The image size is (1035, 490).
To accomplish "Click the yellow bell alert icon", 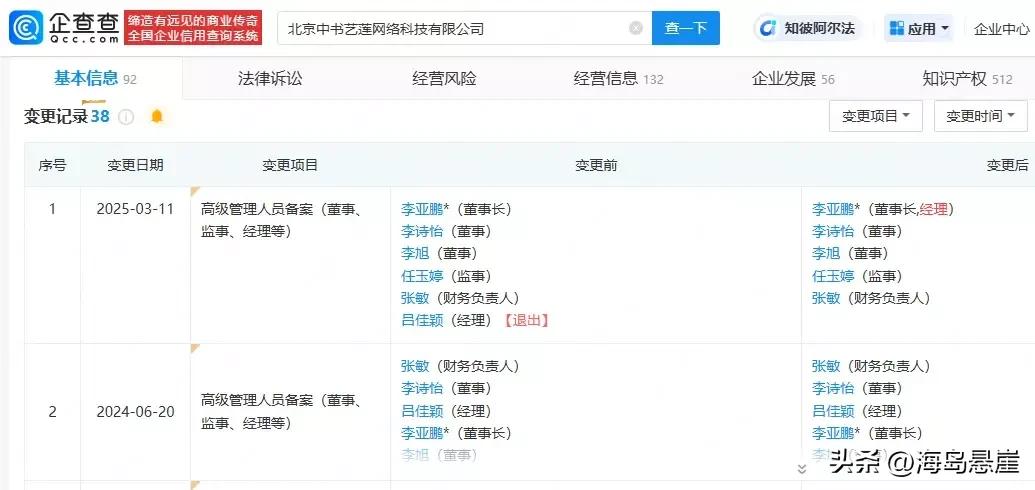I will 156,116.
